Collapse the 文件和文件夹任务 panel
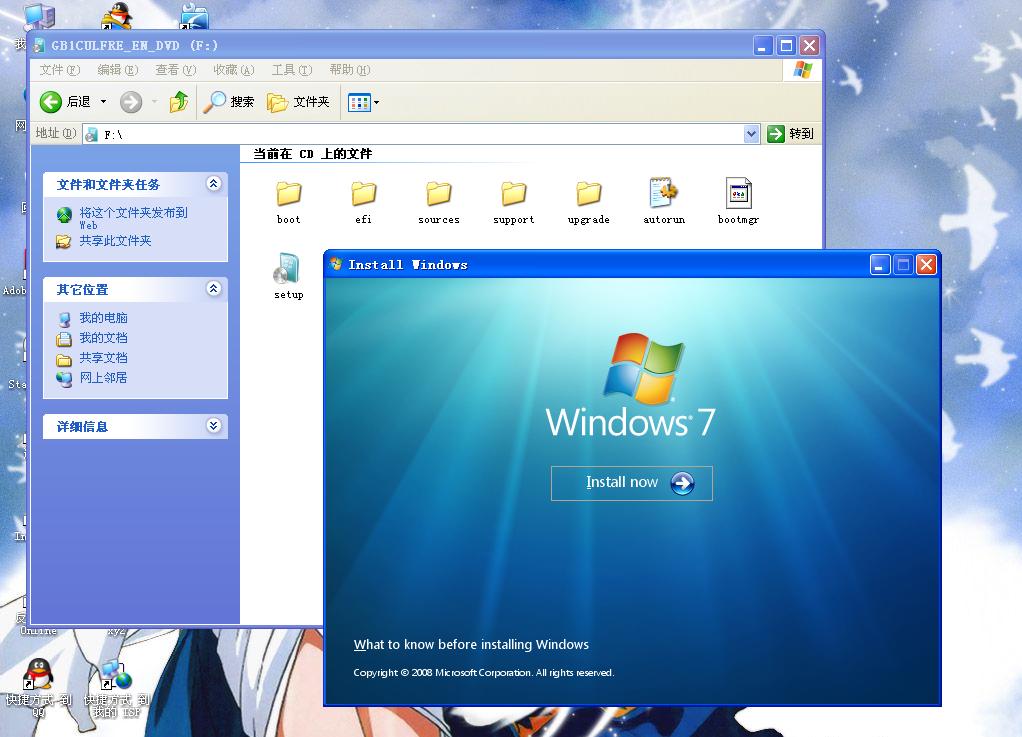Image resolution: width=1022 pixels, height=737 pixels. (x=213, y=184)
